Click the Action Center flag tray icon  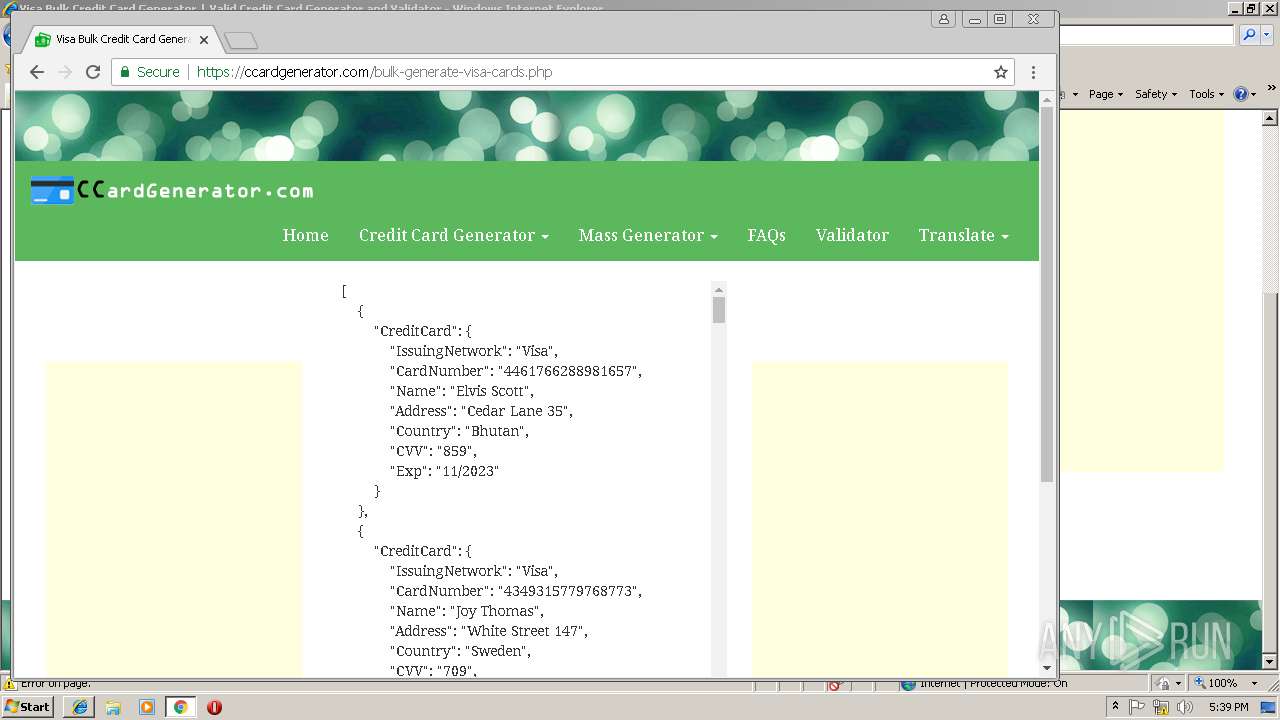click(x=1137, y=707)
